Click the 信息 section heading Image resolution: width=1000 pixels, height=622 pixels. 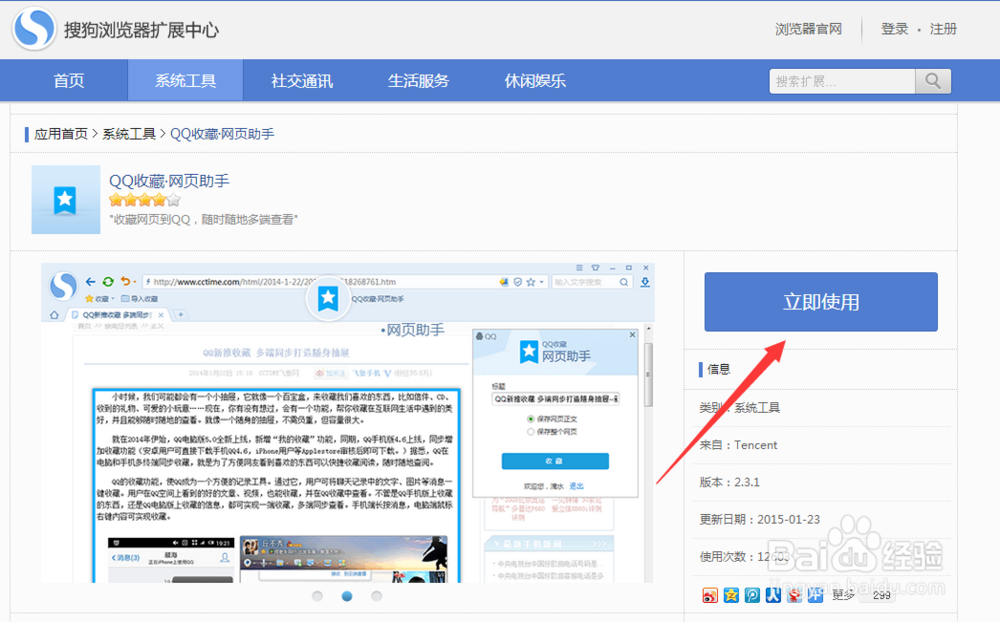click(719, 369)
